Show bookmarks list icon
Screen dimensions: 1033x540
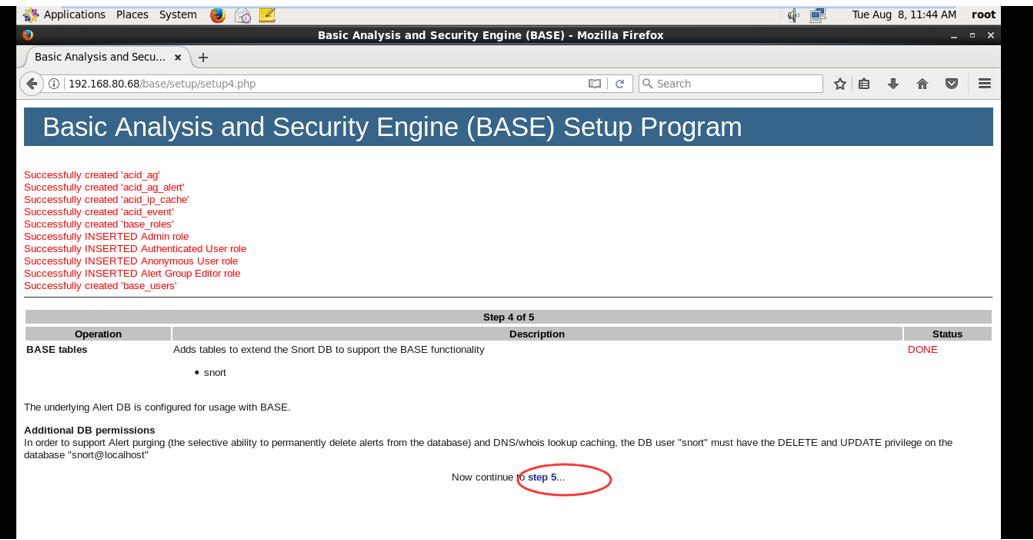(864, 84)
